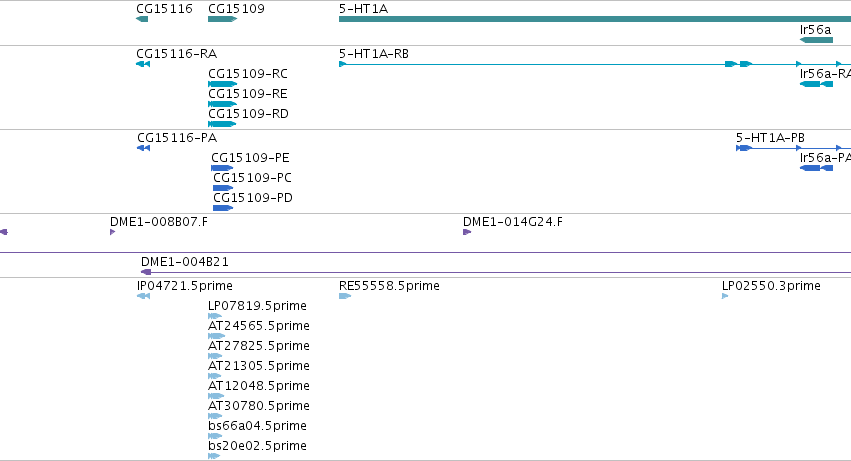Click the DME1-008B07.F marker arrow
851x461 pixels.
pos(112,232)
